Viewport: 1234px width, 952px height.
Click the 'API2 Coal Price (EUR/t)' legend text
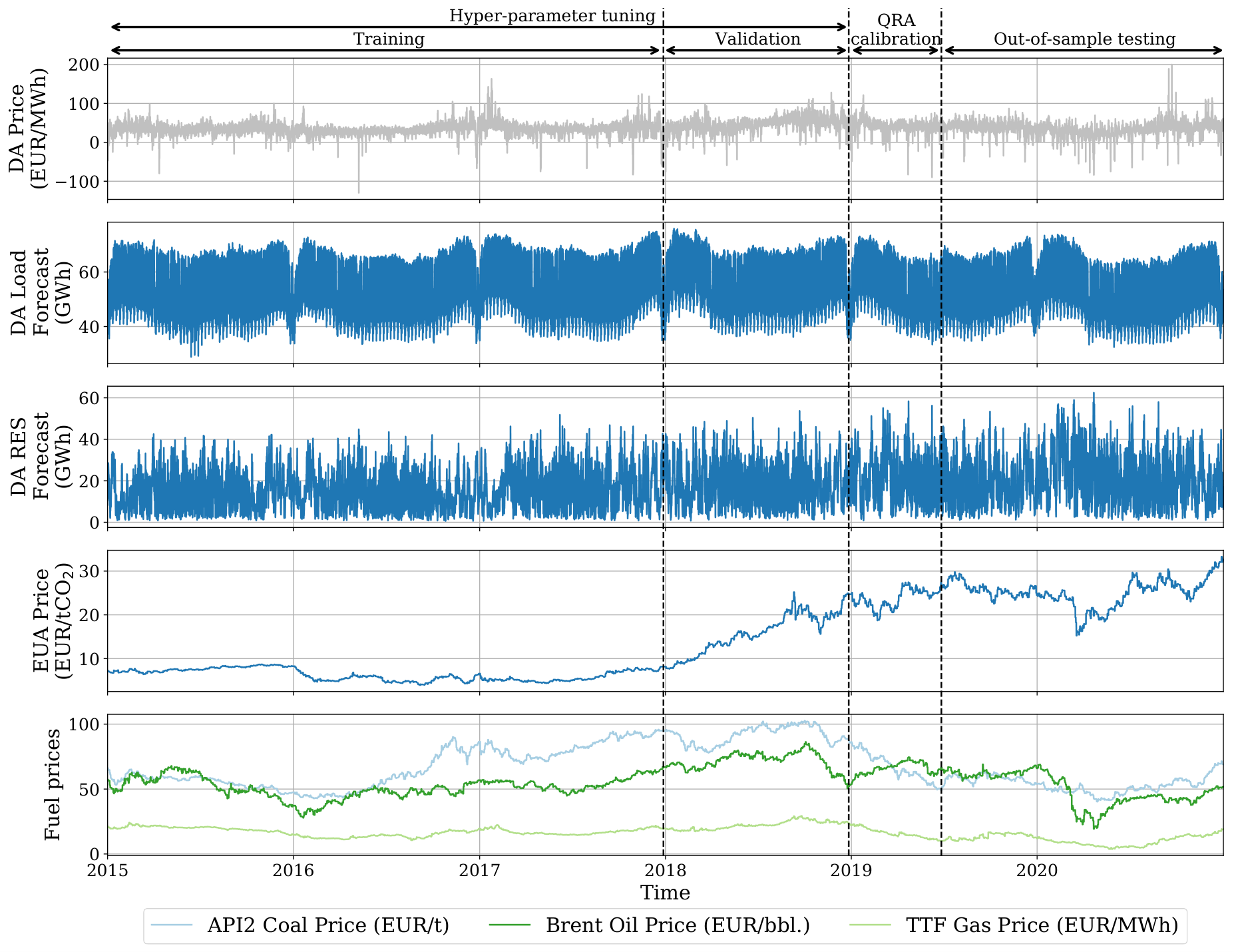[328, 925]
